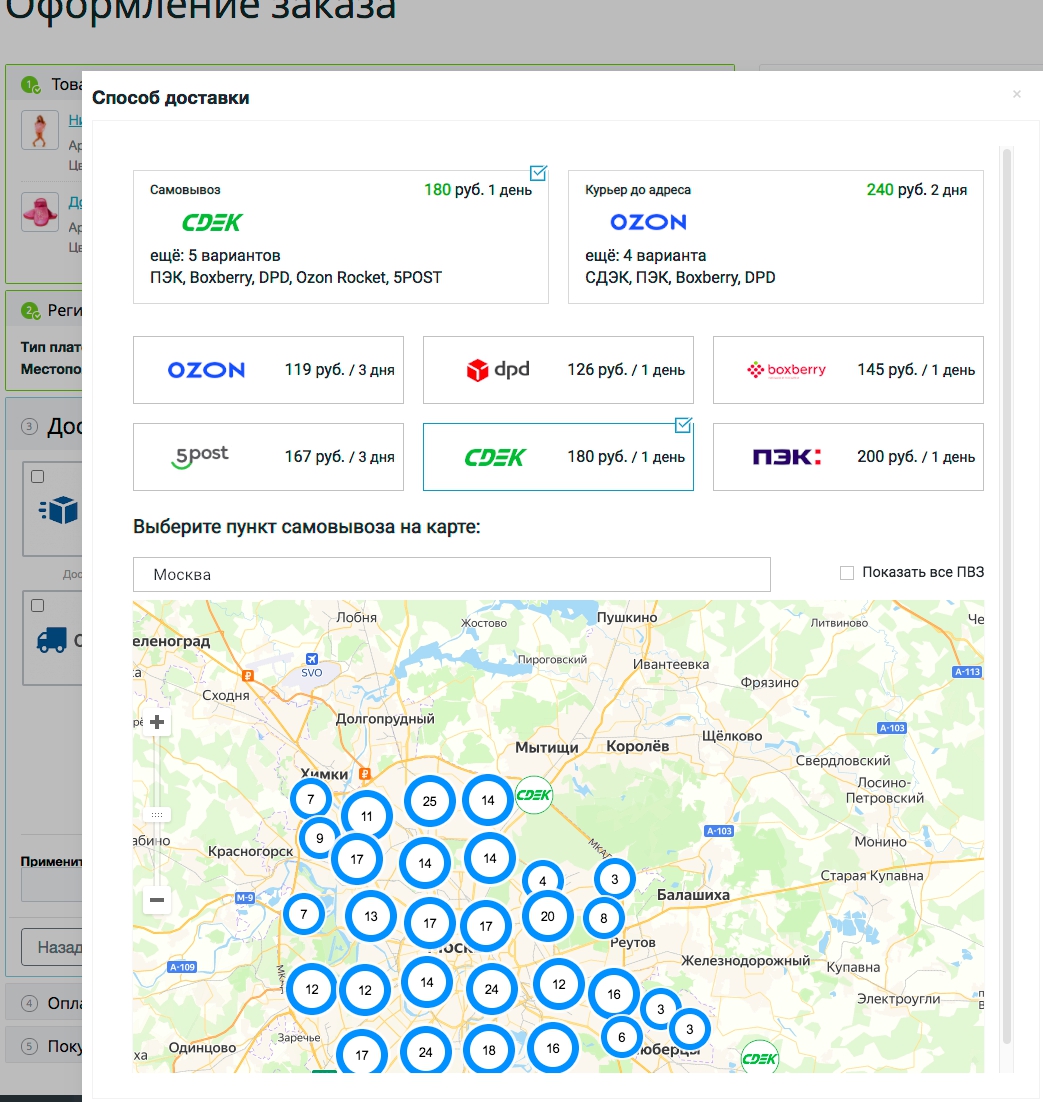Viewport: 1043px width, 1102px height.
Task: Zoom in the map with plus button
Action: [x=157, y=722]
